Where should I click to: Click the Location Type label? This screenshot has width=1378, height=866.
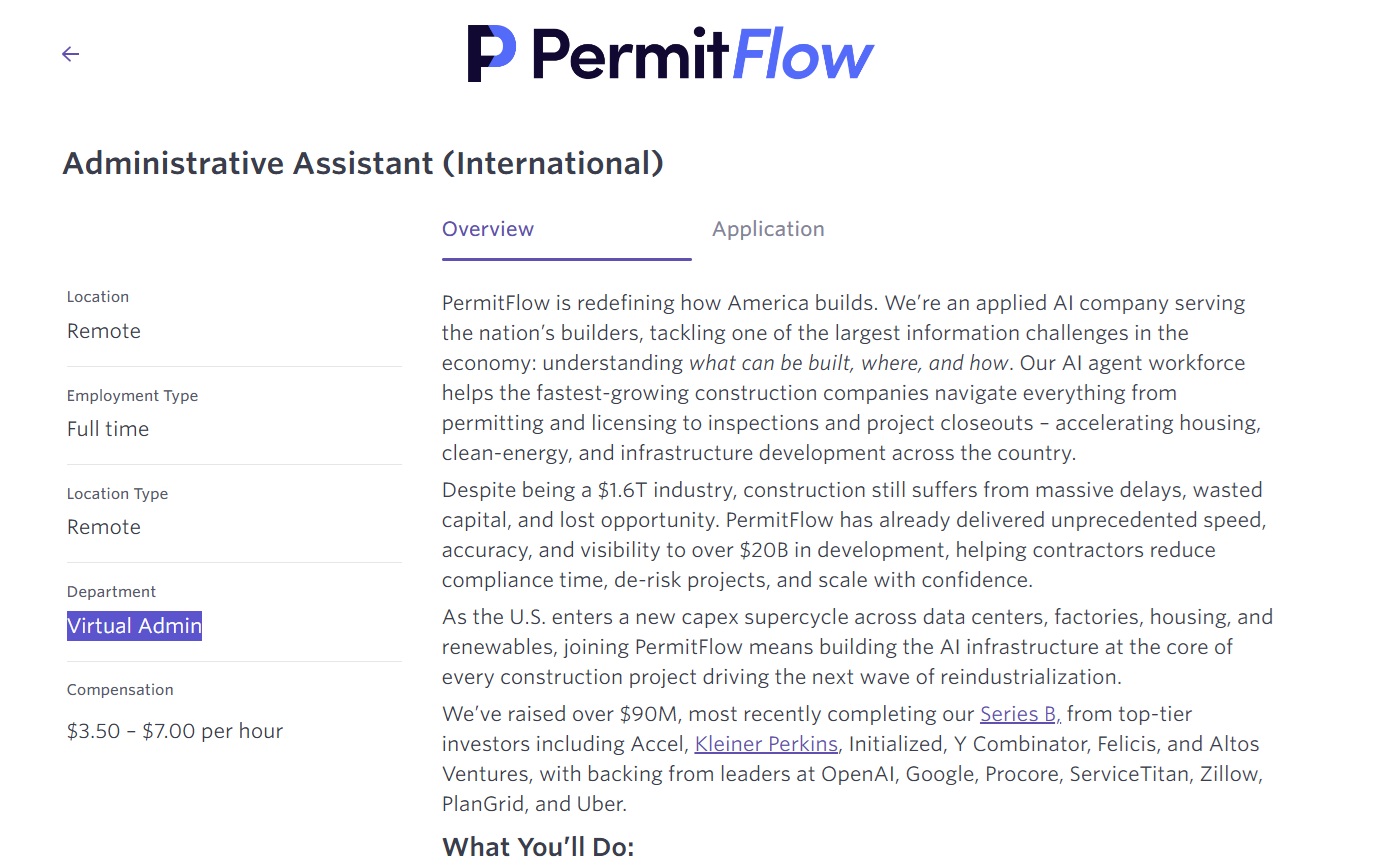[x=117, y=494]
